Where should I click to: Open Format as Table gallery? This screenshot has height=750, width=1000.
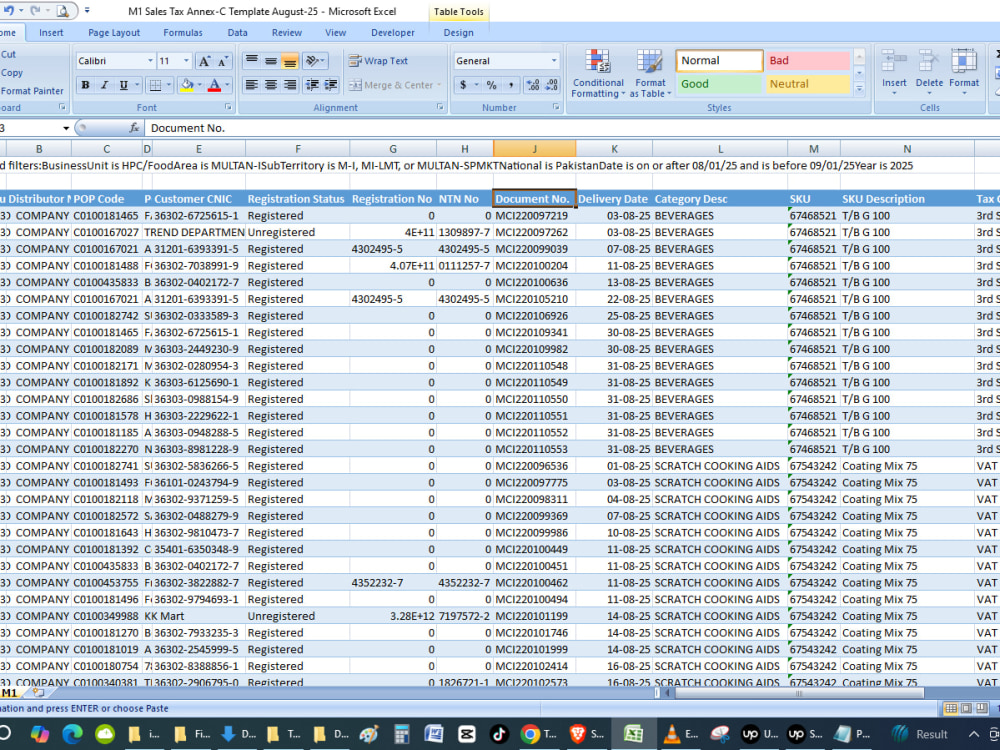click(x=651, y=74)
